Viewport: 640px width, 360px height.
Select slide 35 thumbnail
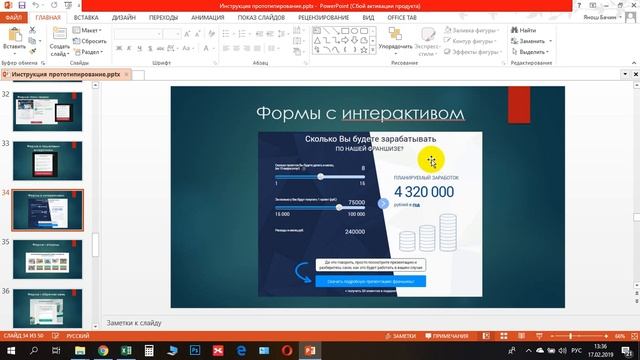click(x=47, y=259)
